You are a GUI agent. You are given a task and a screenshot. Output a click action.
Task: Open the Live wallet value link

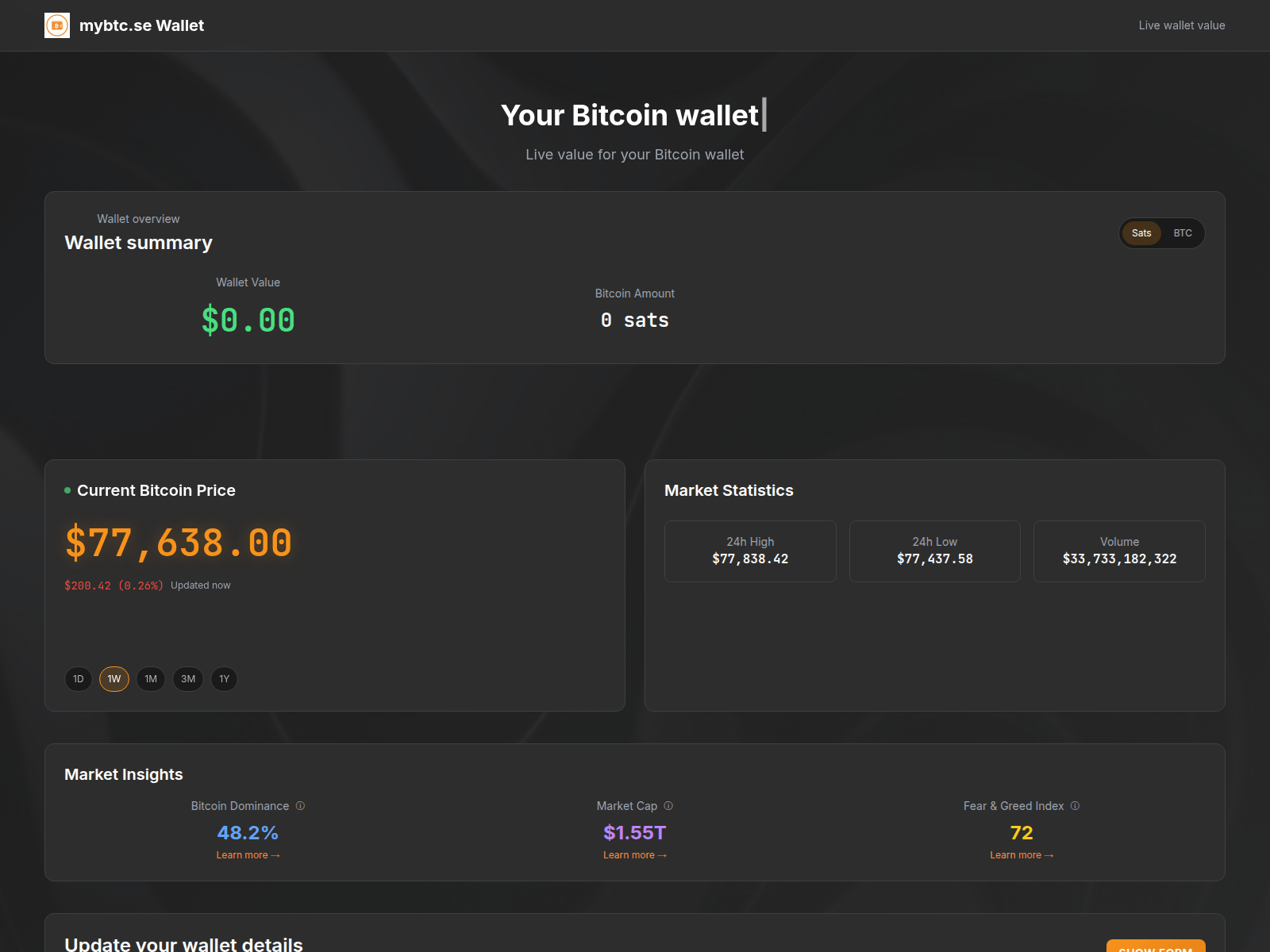pyautogui.click(x=1182, y=25)
